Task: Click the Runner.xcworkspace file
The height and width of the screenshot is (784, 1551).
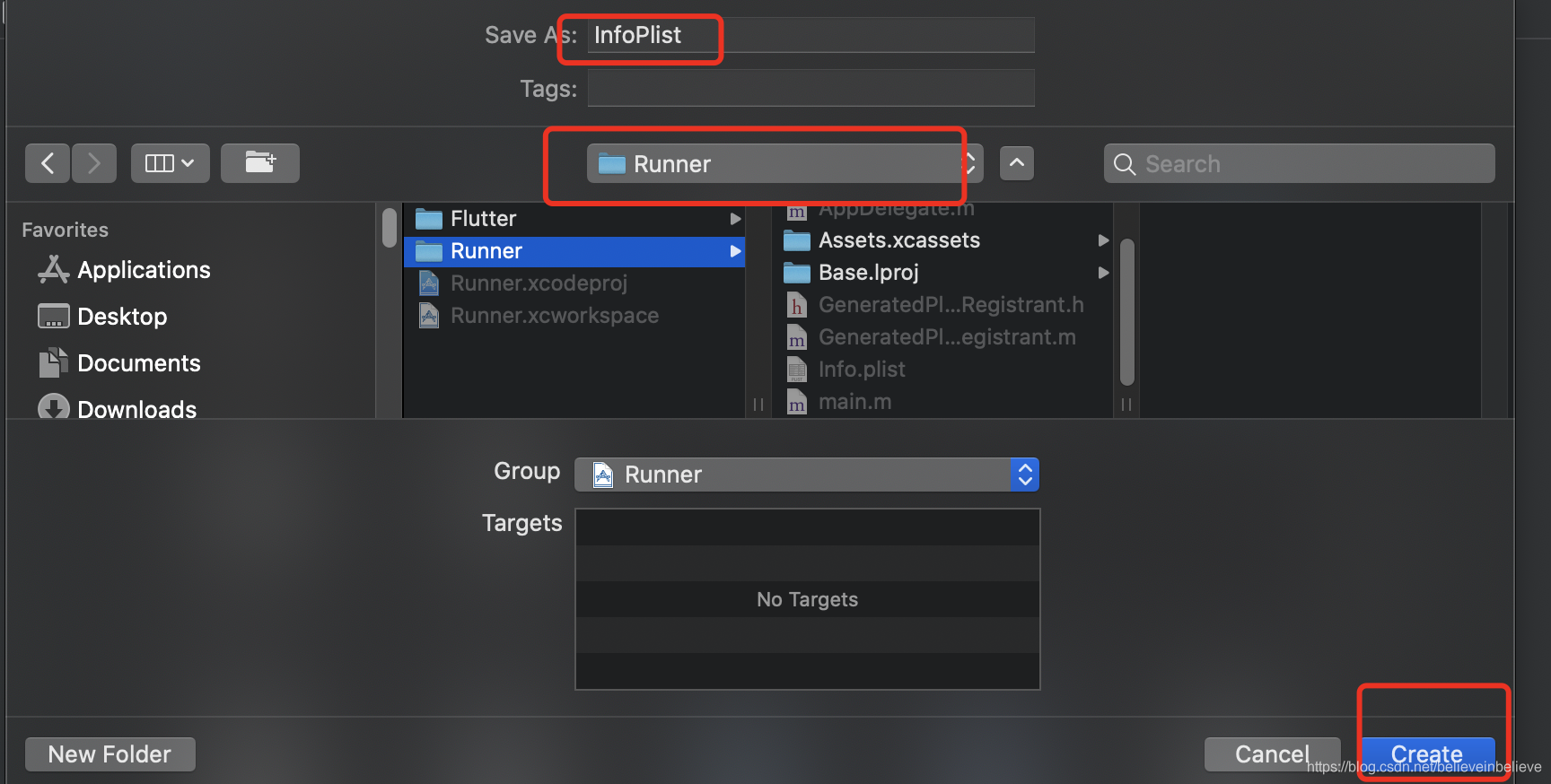Action: click(555, 316)
